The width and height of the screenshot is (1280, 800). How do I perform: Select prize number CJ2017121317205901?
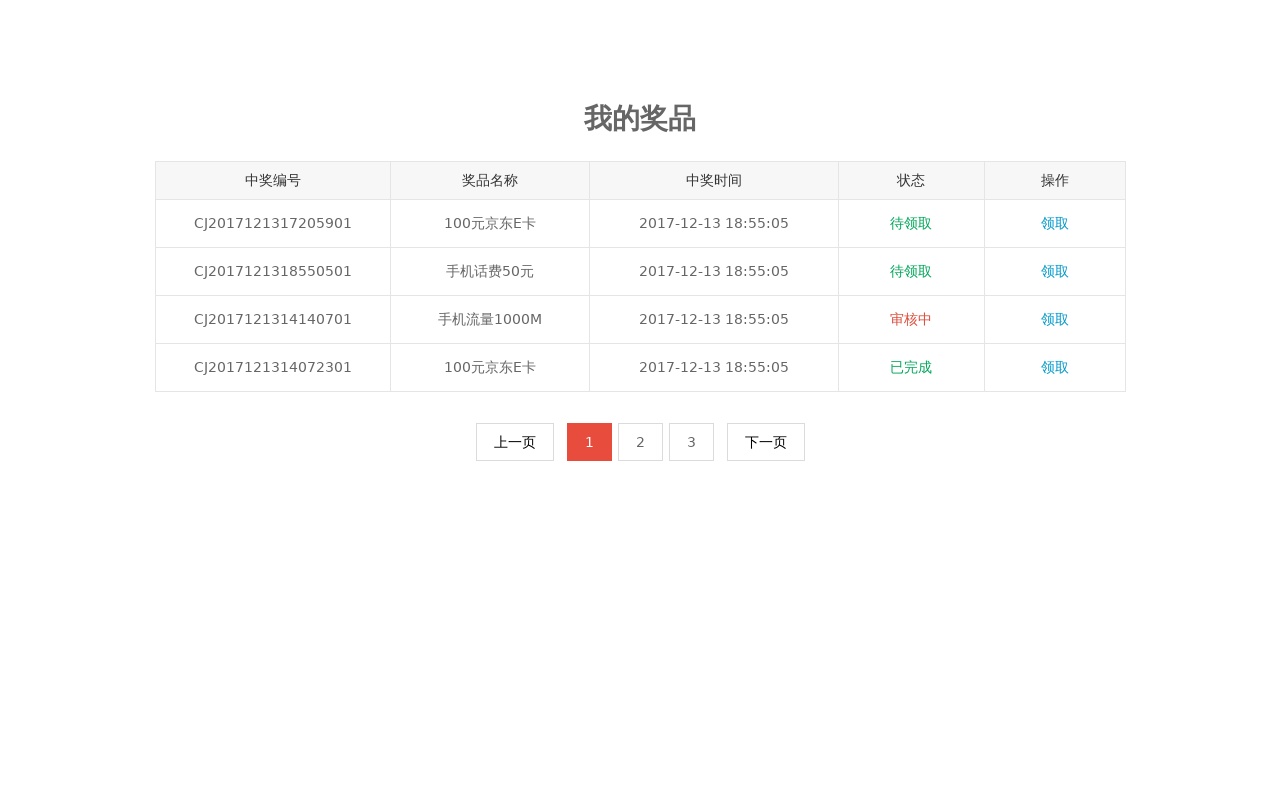pyautogui.click(x=273, y=224)
